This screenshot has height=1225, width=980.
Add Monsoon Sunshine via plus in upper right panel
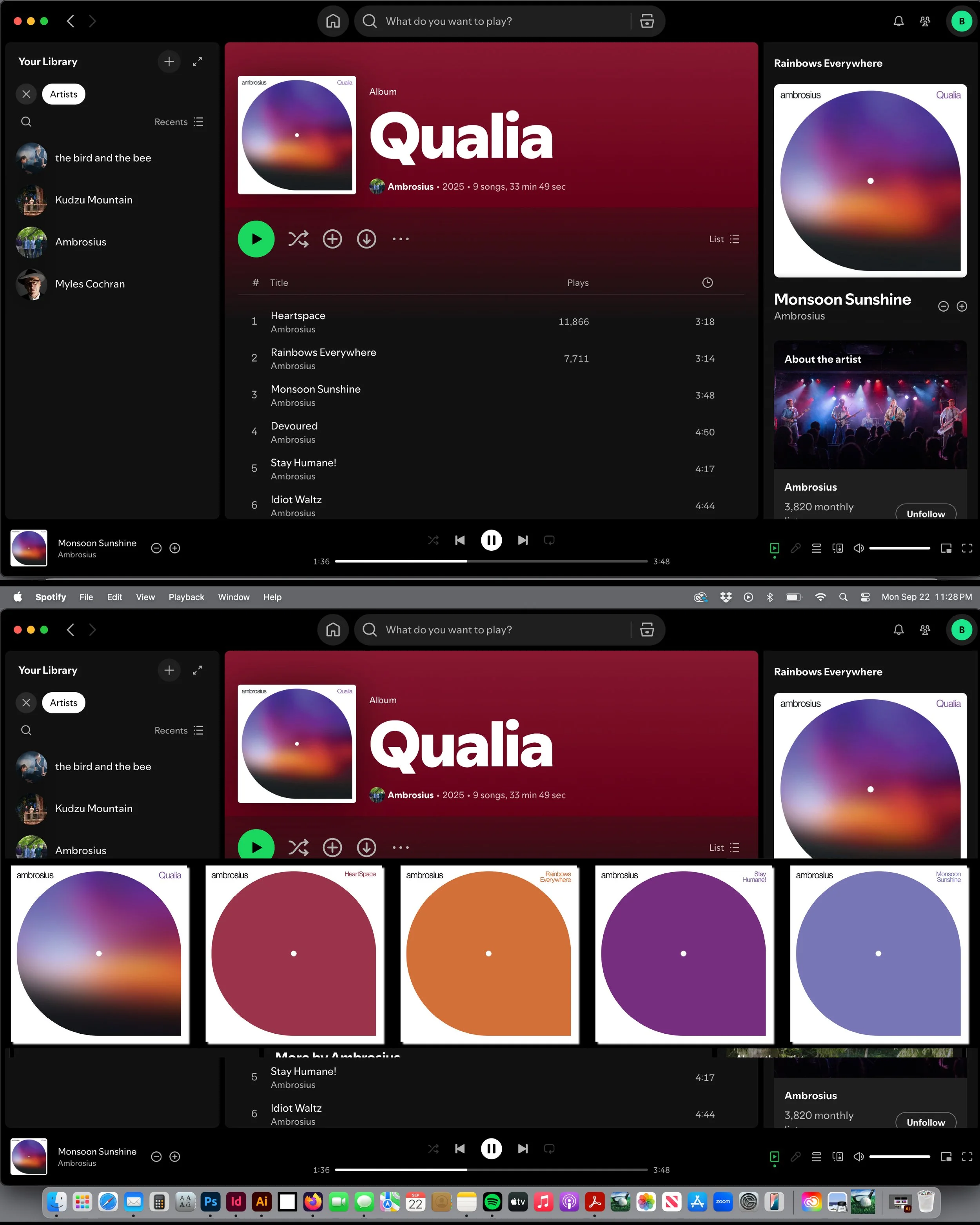click(962, 306)
